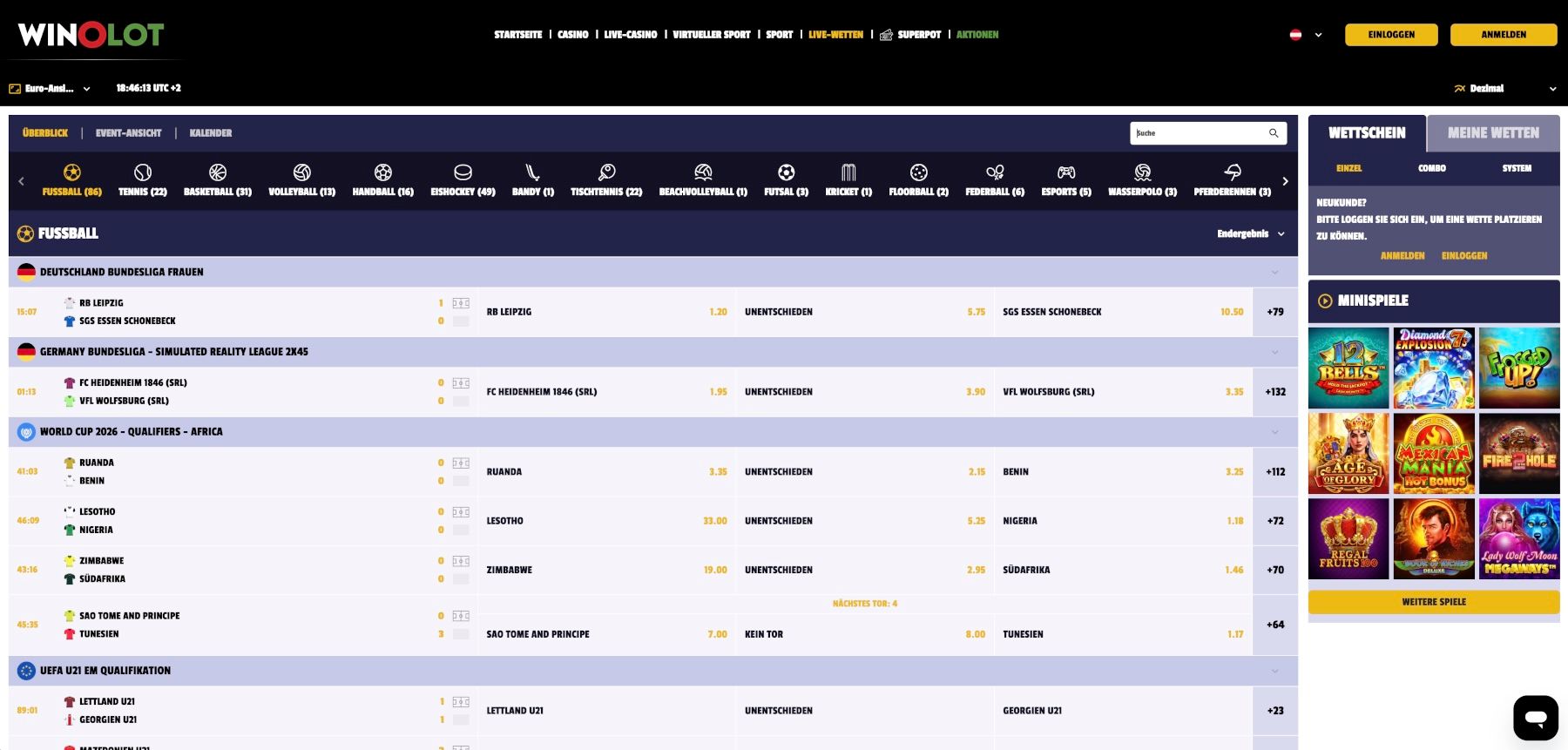
Task: Open Lady Wolf Moon Megaways game
Action: 1519,539
